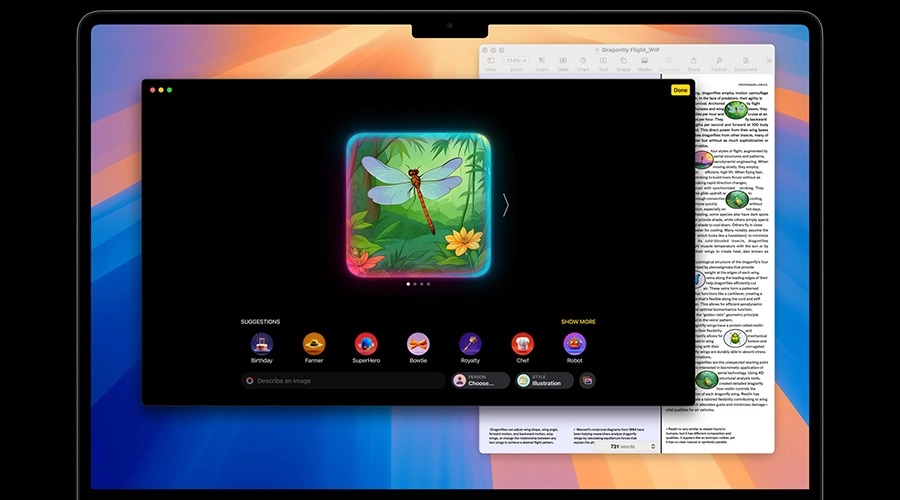Choose the Chef hat suggestion
Screen dimensions: 900x500
pyautogui.click(x=522, y=344)
